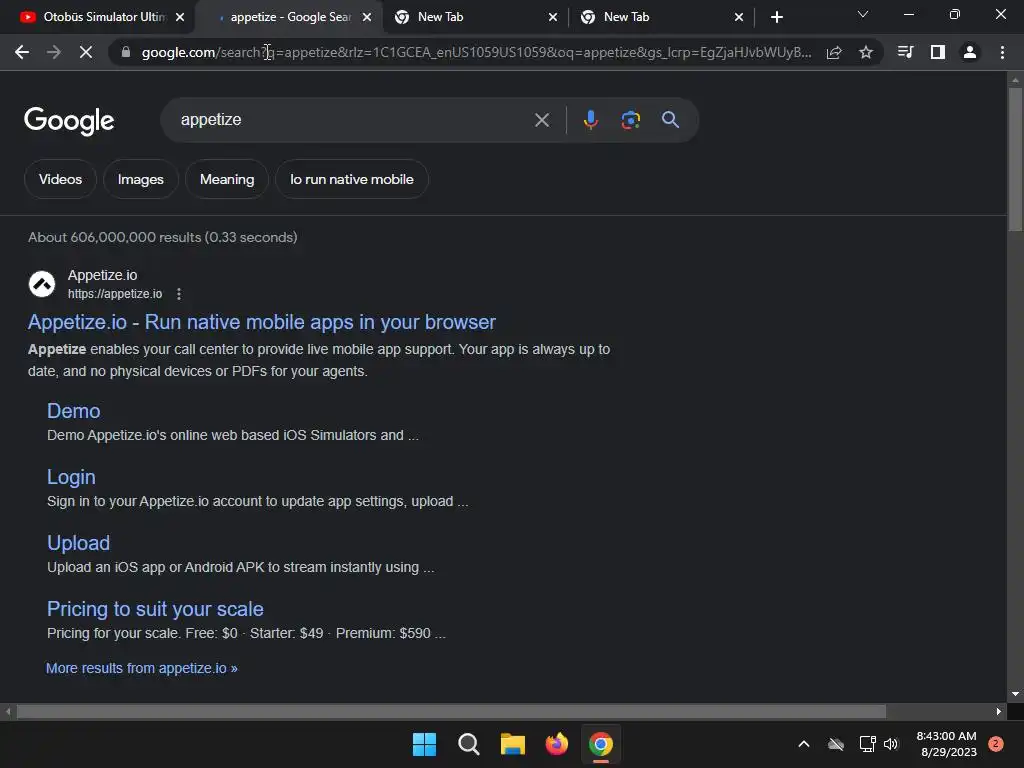Filter results by Images
1024x768 pixels.
(x=140, y=179)
